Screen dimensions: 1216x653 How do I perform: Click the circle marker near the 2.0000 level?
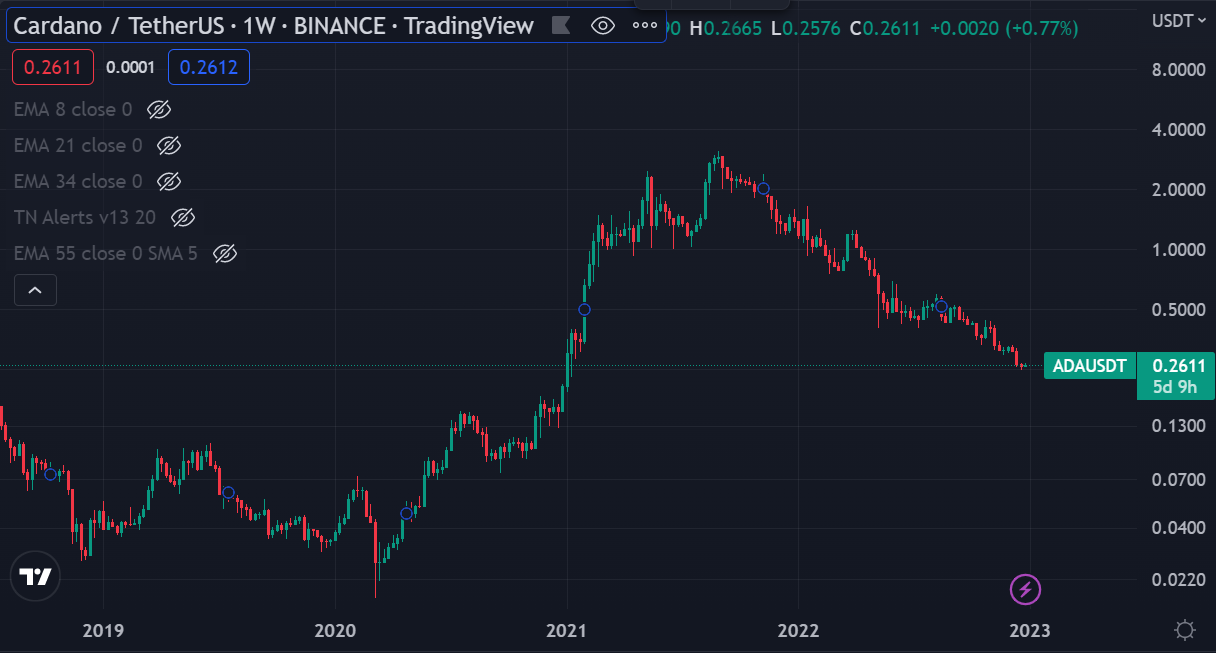click(x=763, y=188)
